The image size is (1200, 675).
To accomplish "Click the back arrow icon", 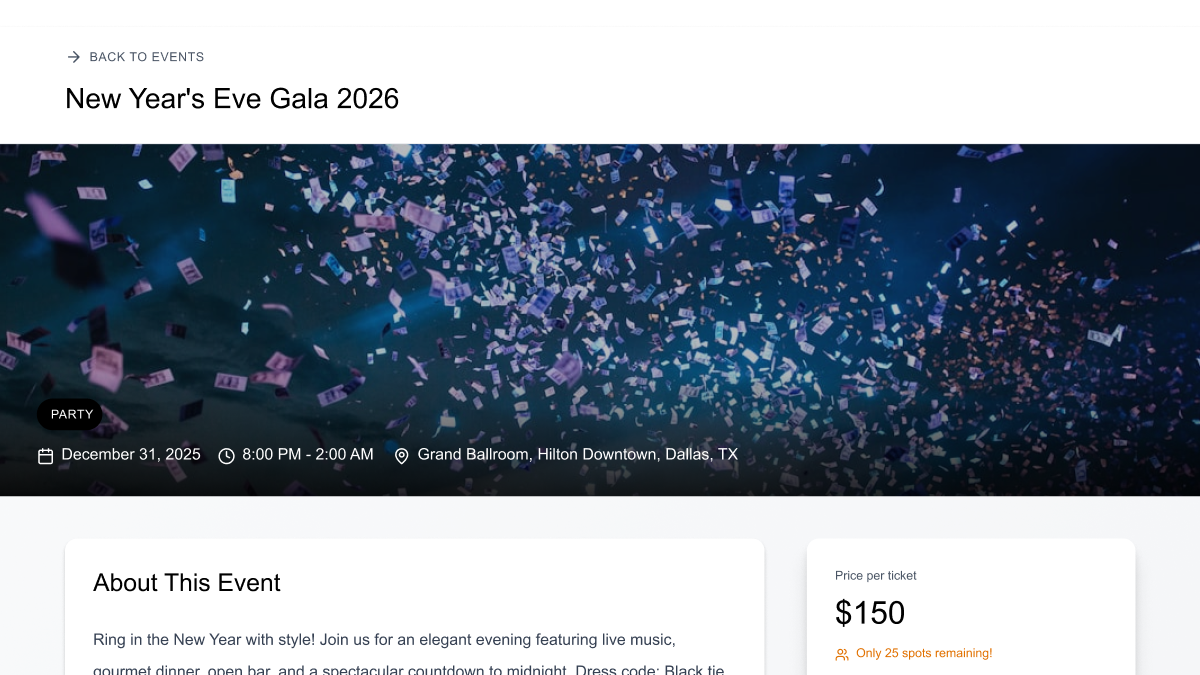I will click(73, 57).
